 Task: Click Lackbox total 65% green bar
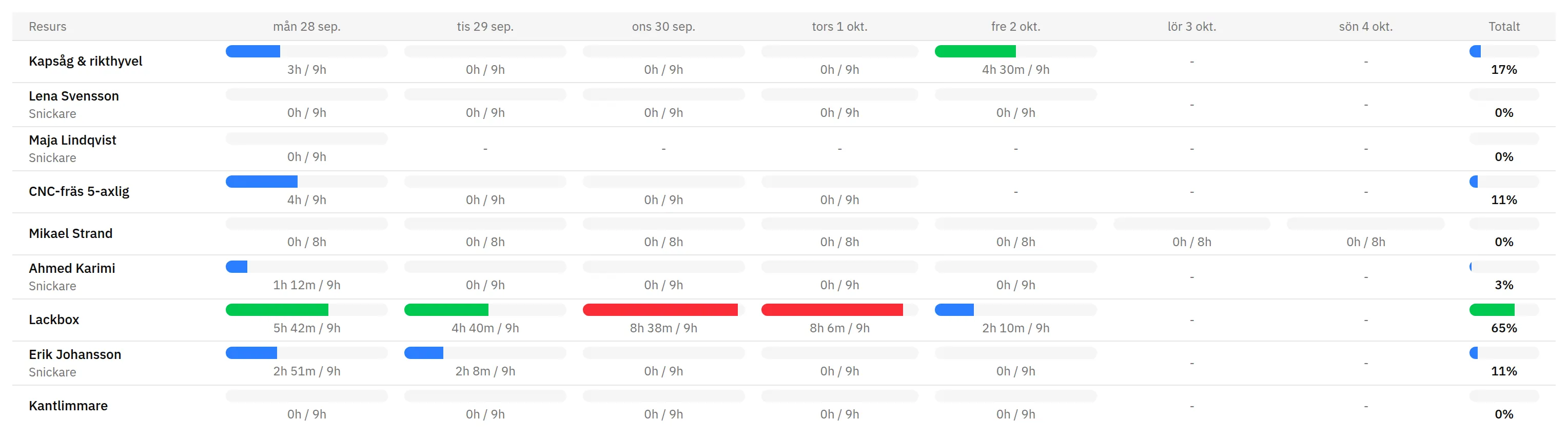coord(1492,310)
